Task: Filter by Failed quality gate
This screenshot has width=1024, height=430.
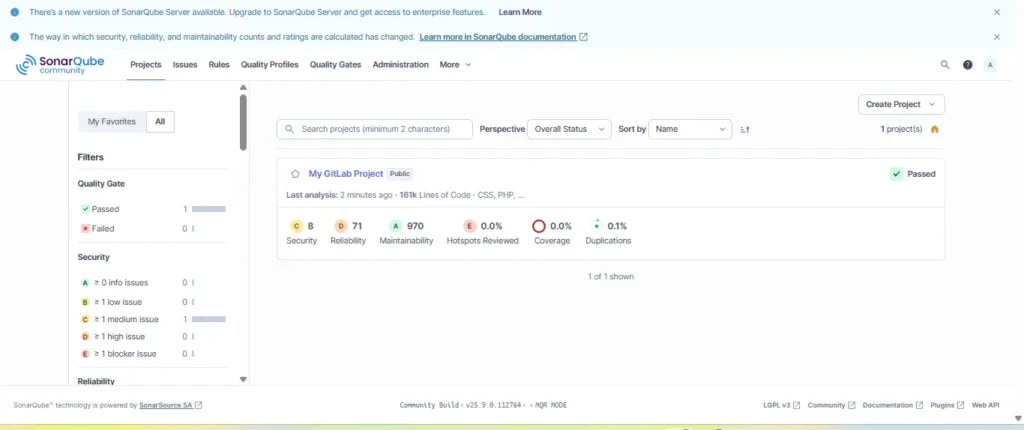Action: 103,228
